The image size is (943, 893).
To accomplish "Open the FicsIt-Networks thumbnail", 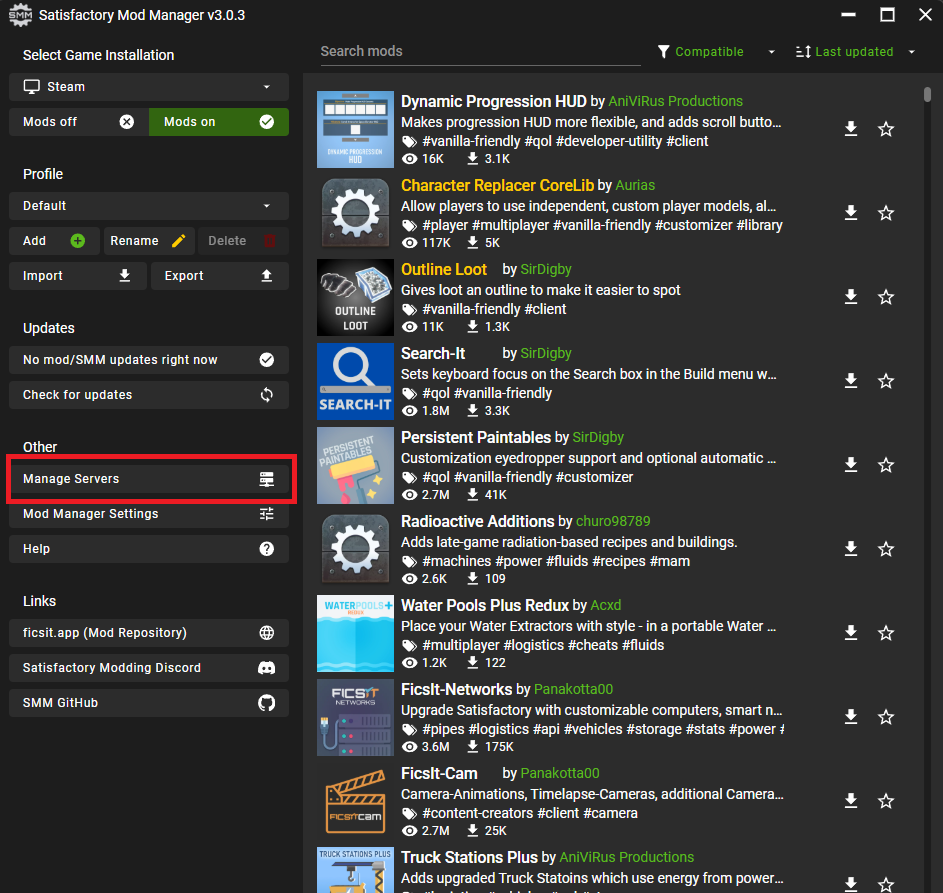I will 355,717.
